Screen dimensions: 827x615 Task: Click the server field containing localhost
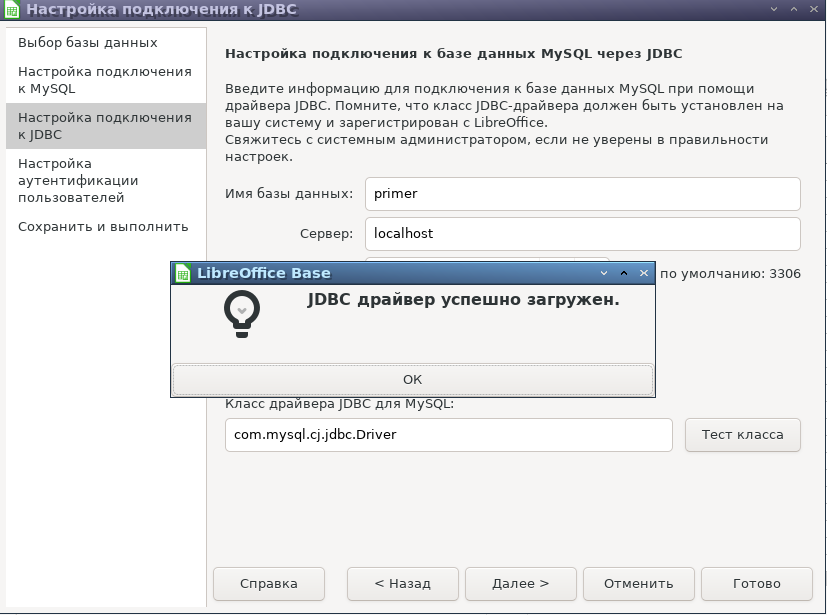coord(583,234)
